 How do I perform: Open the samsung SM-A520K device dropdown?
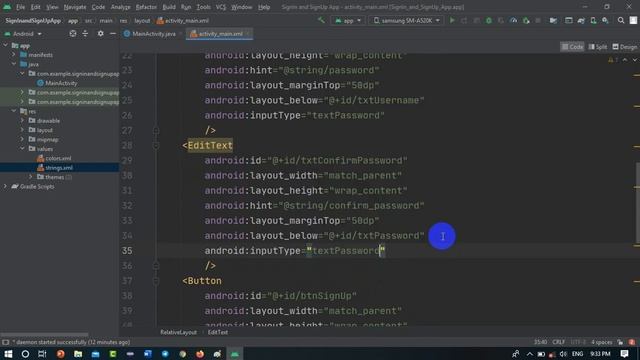407,20
